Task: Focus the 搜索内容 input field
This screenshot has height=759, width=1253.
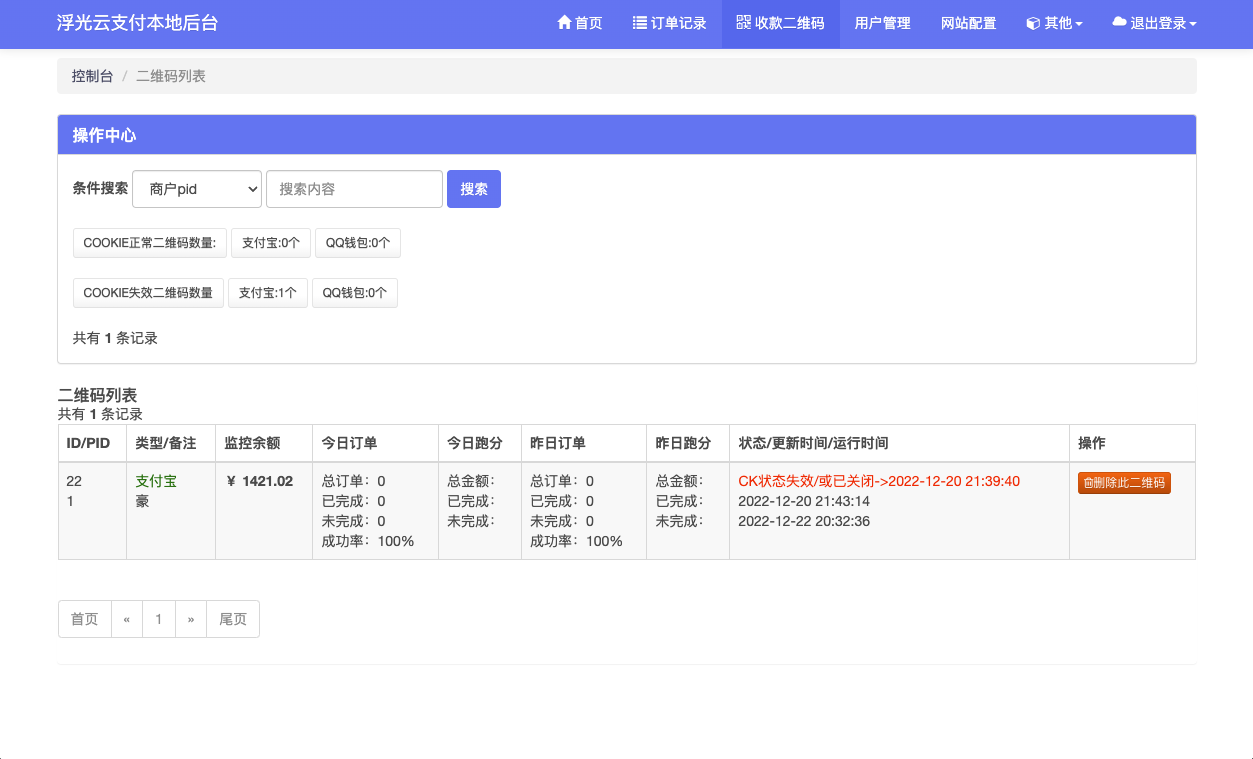Action: [x=354, y=189]
